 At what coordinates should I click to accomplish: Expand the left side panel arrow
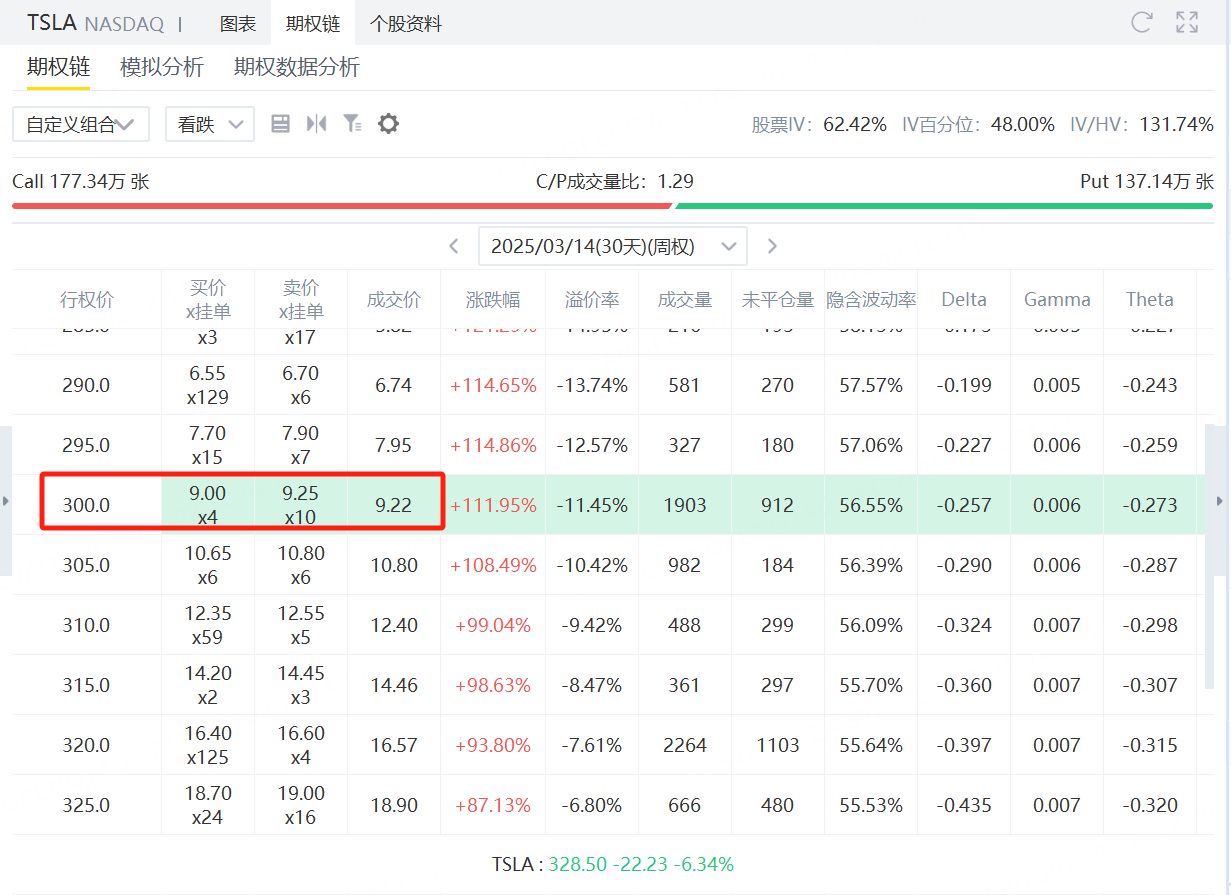pos(6,500)
